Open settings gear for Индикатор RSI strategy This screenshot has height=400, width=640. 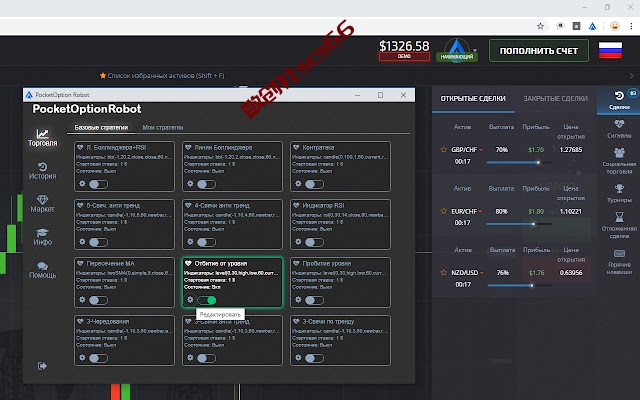click(298, 242)
